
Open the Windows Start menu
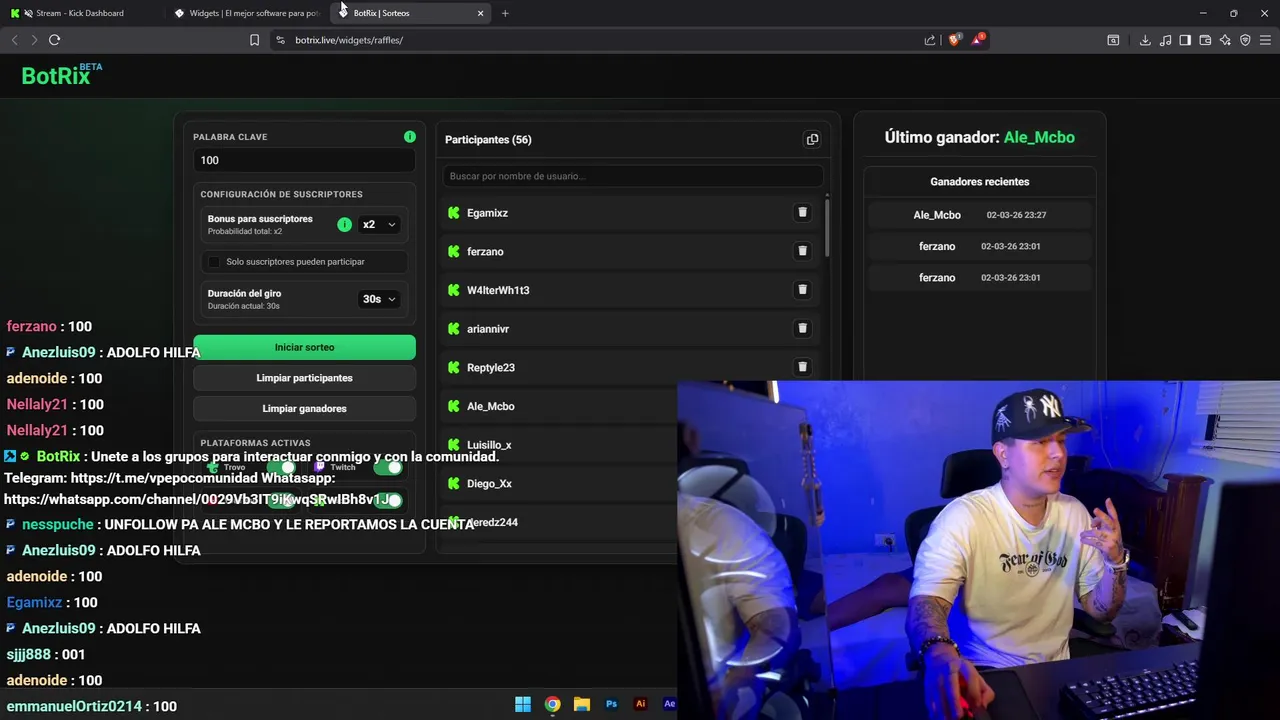[523, 704]
